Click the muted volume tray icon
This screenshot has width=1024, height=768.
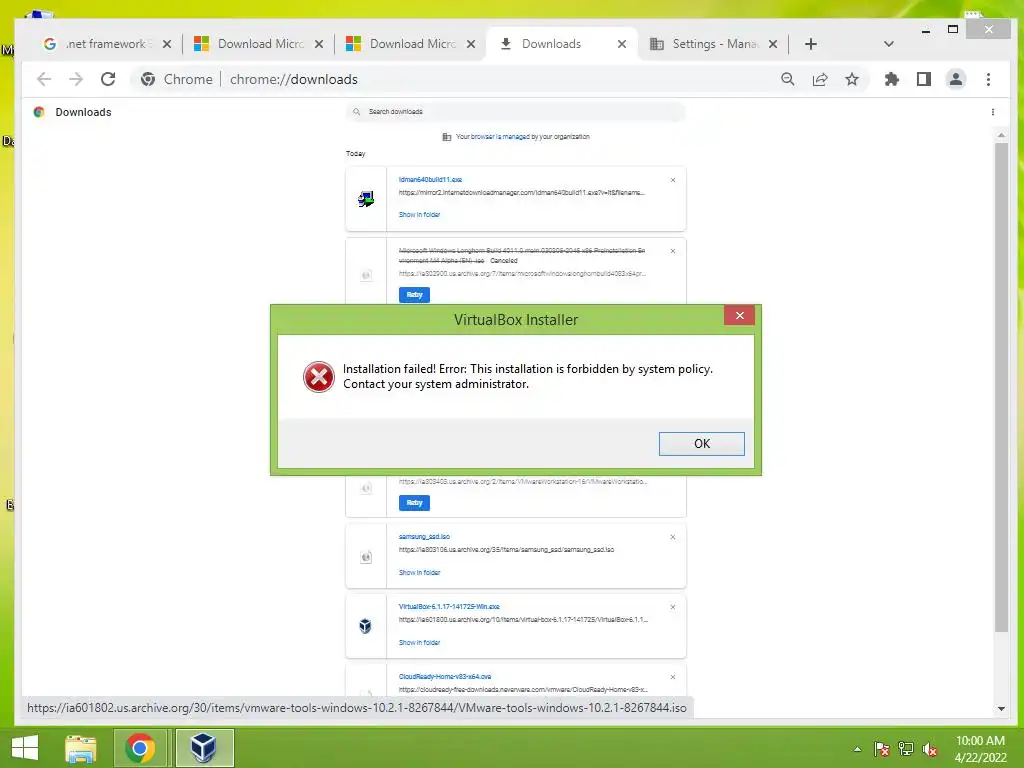929,749
